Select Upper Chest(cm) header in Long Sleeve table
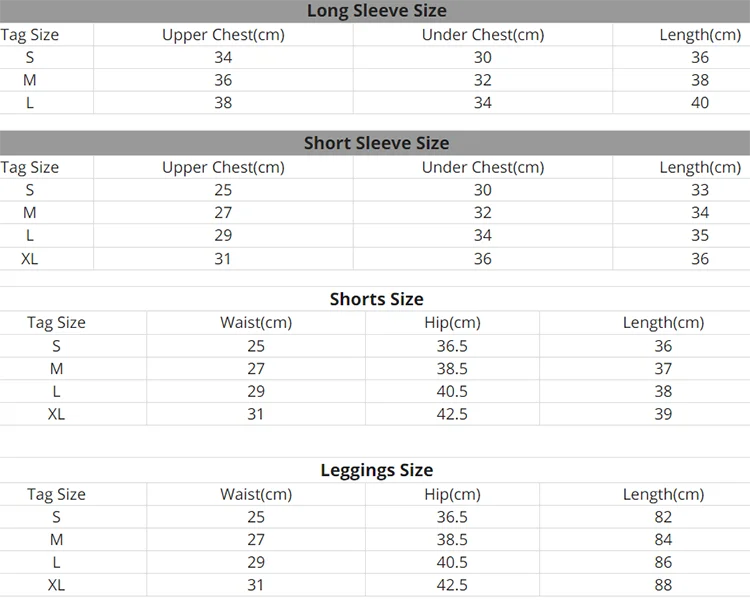The height and width of the screenshot is (600, 750). click(223, 35)
